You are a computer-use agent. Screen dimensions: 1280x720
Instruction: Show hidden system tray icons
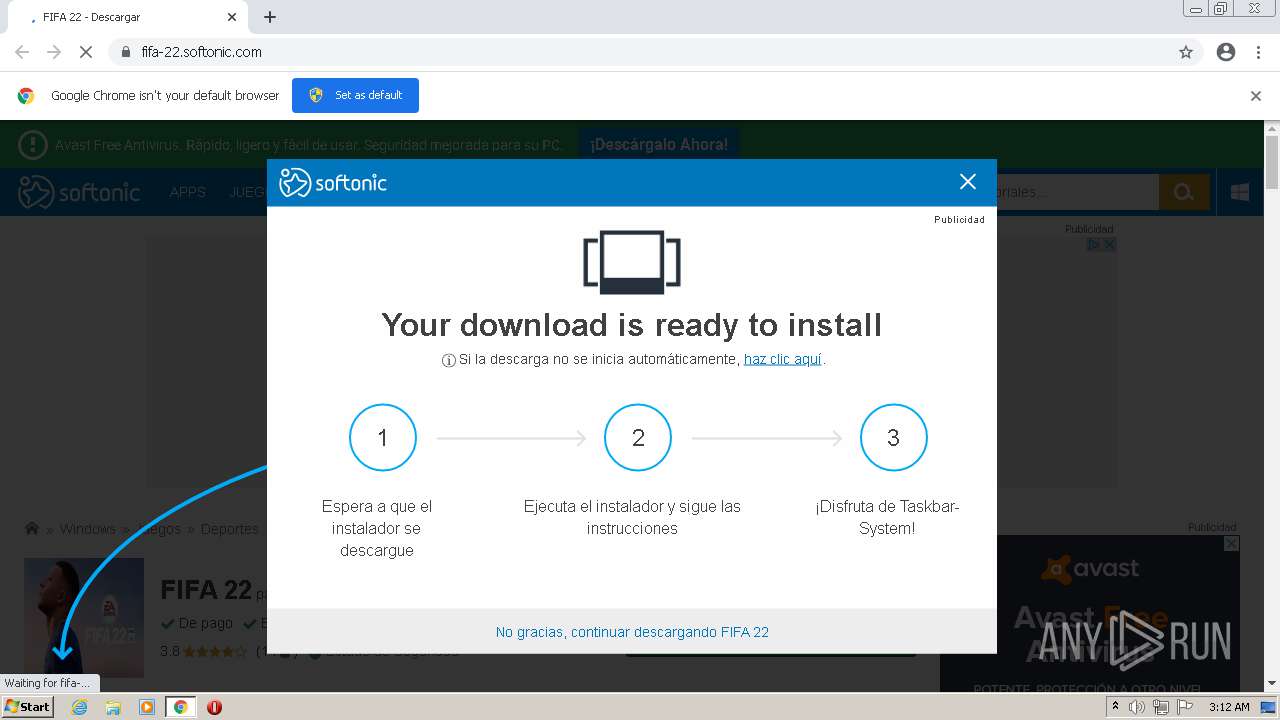1115,707
